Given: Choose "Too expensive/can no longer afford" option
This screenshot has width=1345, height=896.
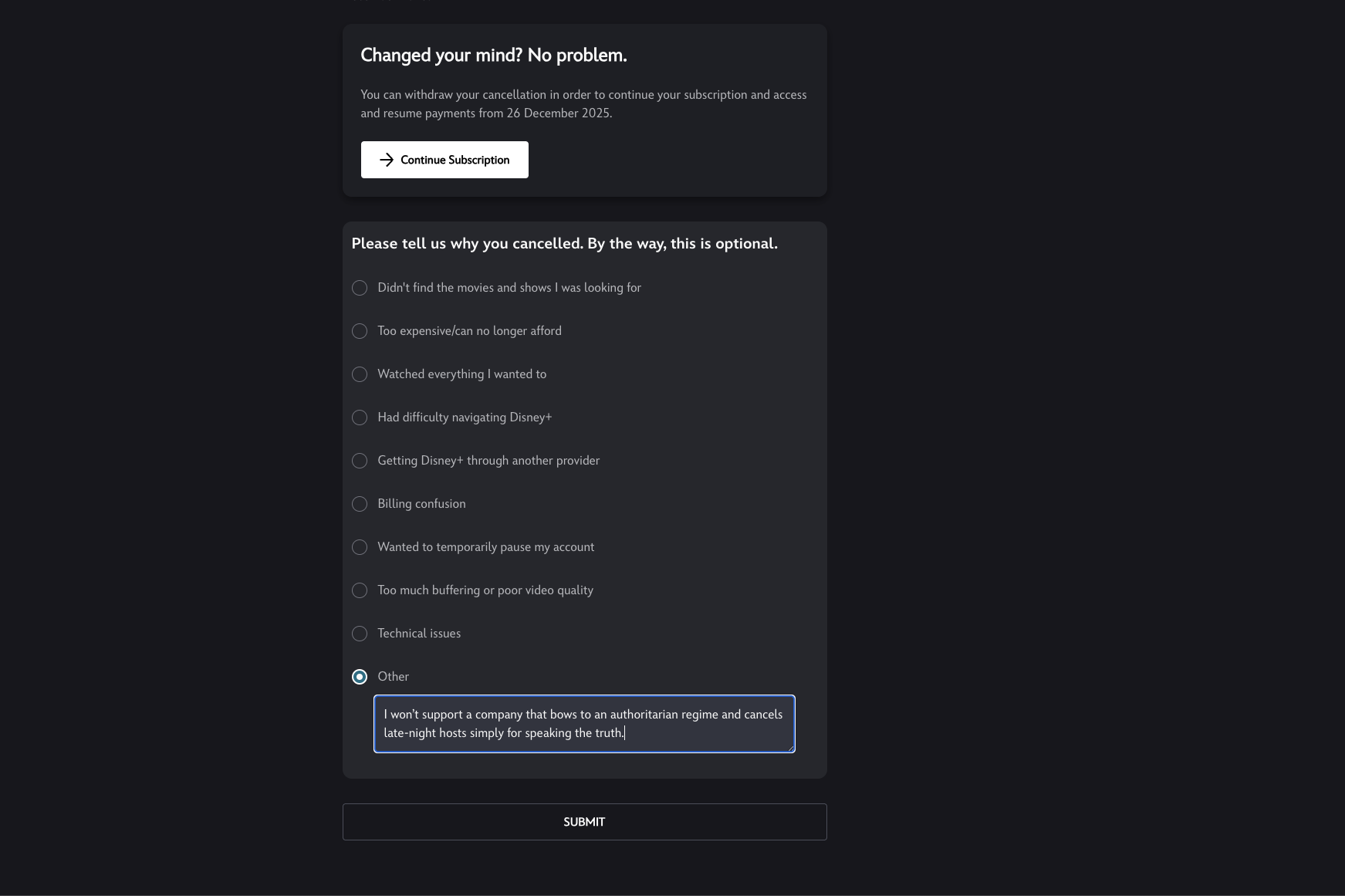Looking at the screenshot, I should 360,331.
